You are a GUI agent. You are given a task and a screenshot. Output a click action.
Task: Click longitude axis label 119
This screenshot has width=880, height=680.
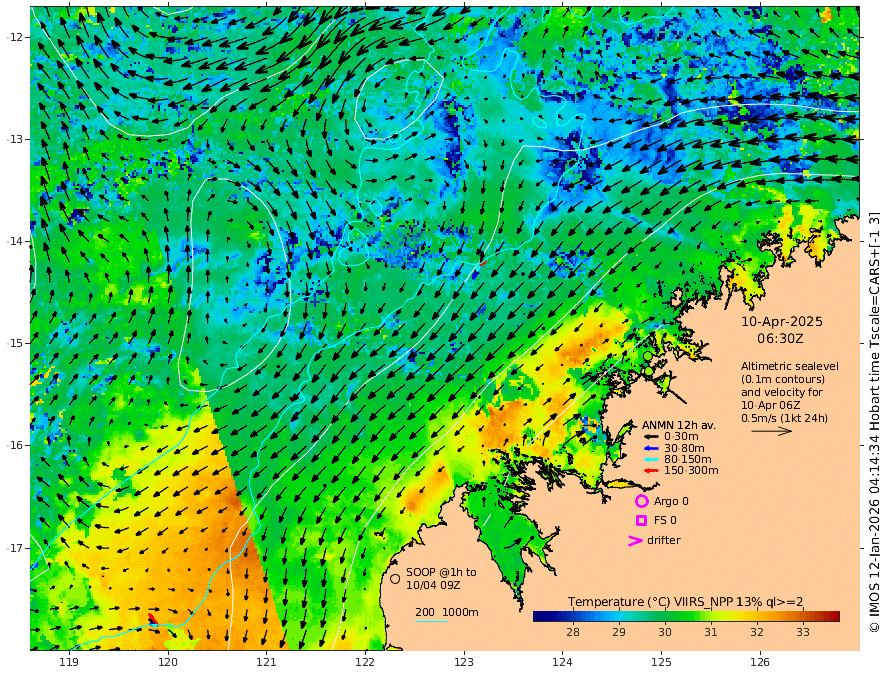pos(69,662)
